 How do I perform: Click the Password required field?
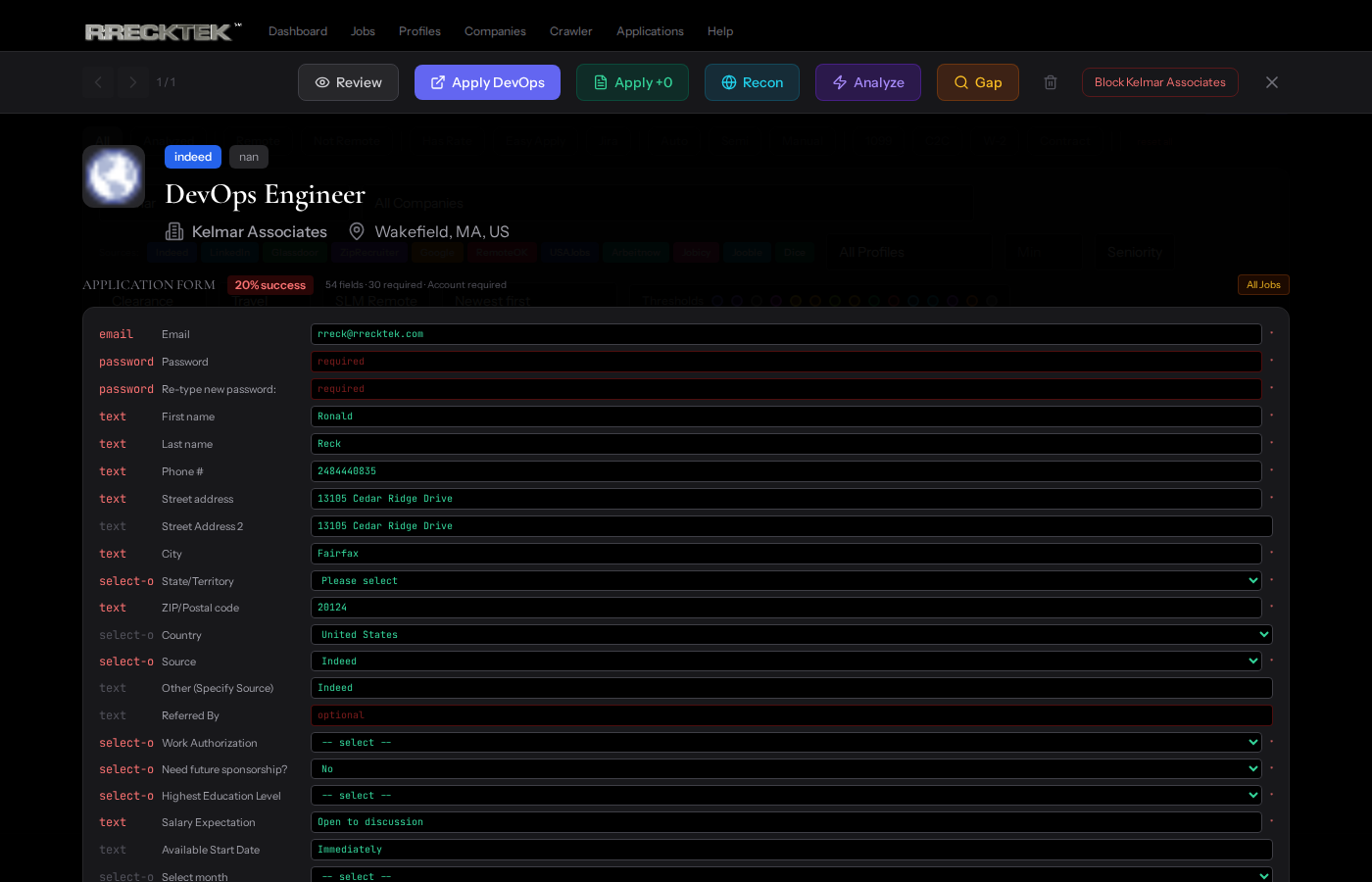786,362
